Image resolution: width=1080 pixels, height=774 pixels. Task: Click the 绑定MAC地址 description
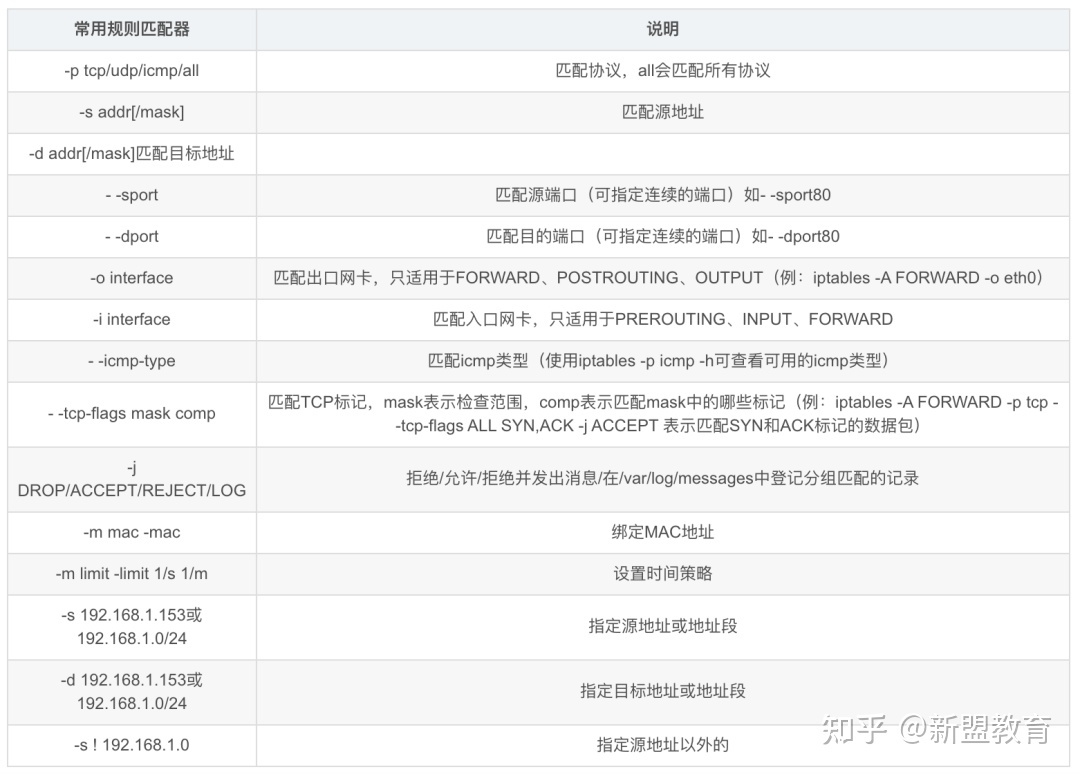[x=663, y=532]
